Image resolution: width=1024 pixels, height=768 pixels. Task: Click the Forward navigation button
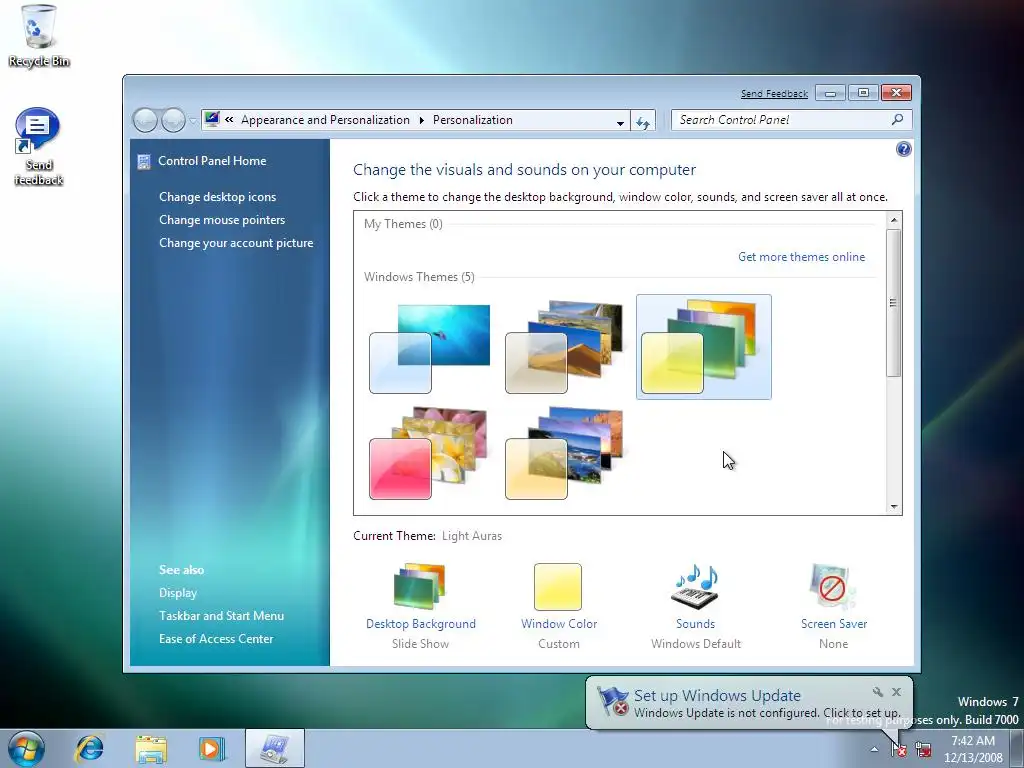173,120
